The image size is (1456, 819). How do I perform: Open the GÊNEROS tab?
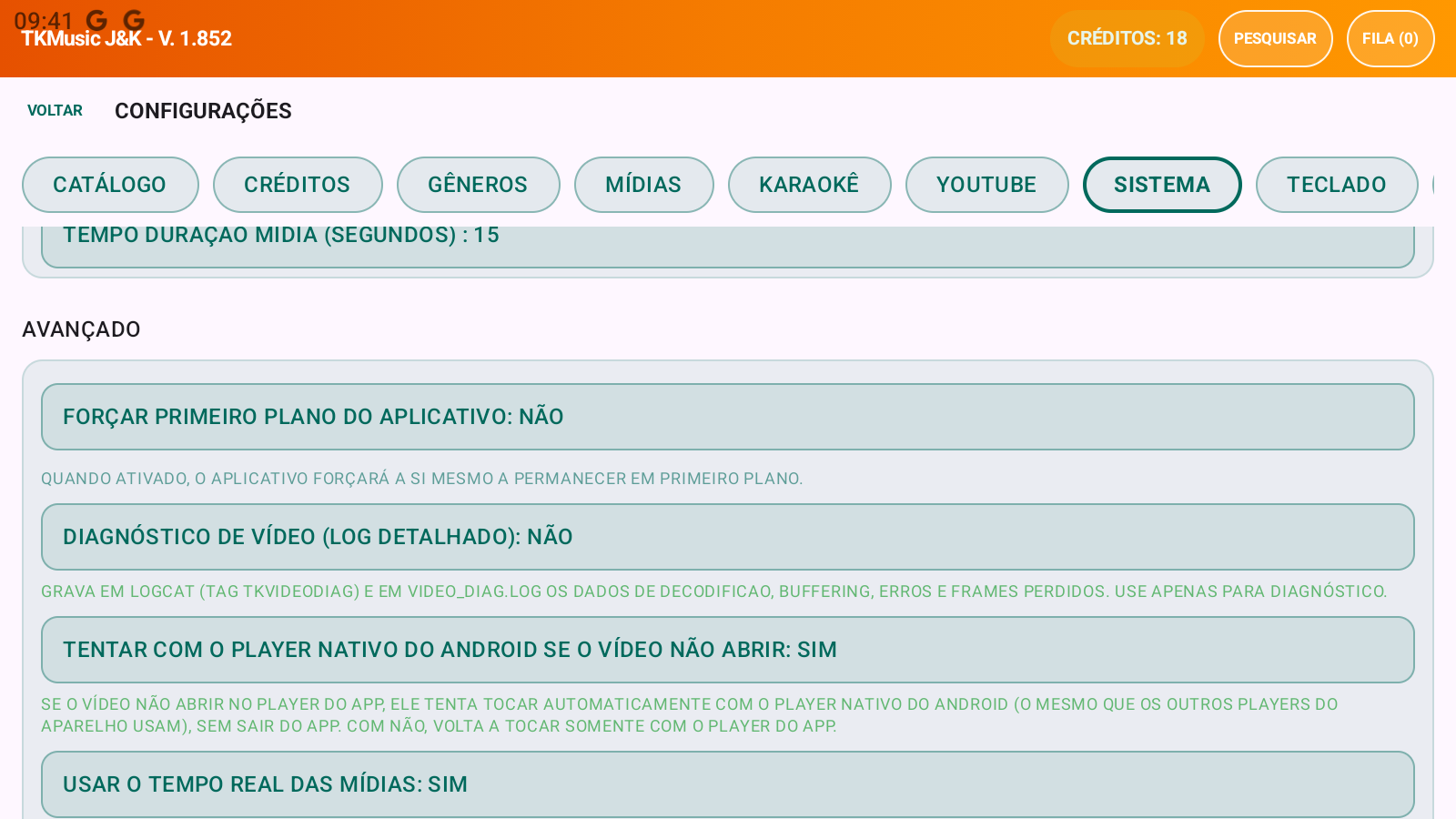click(x=478, y=185)
